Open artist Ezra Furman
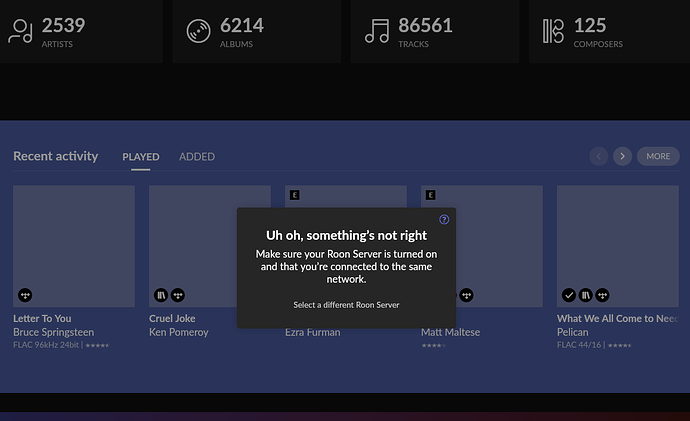 click(x=313, y=333)
